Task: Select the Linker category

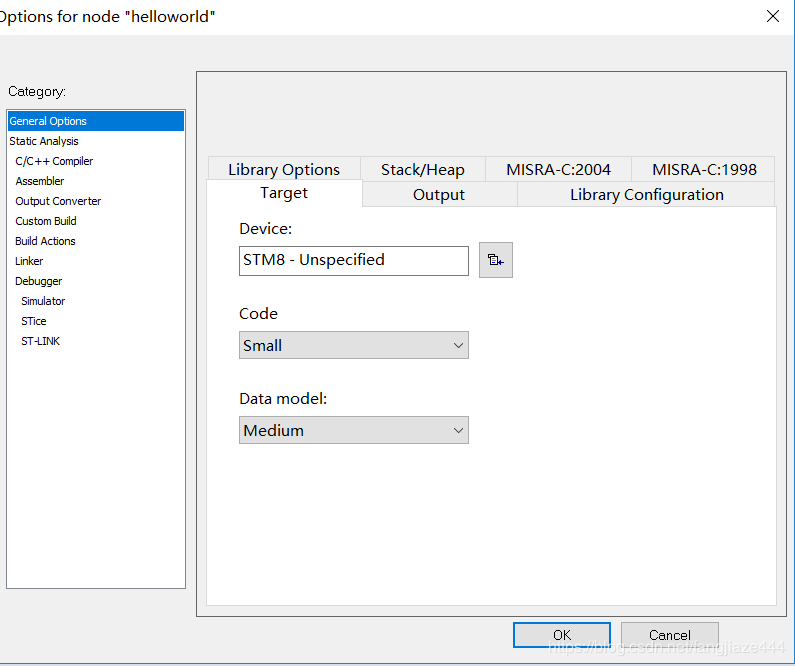Action: tap(29, 261)
